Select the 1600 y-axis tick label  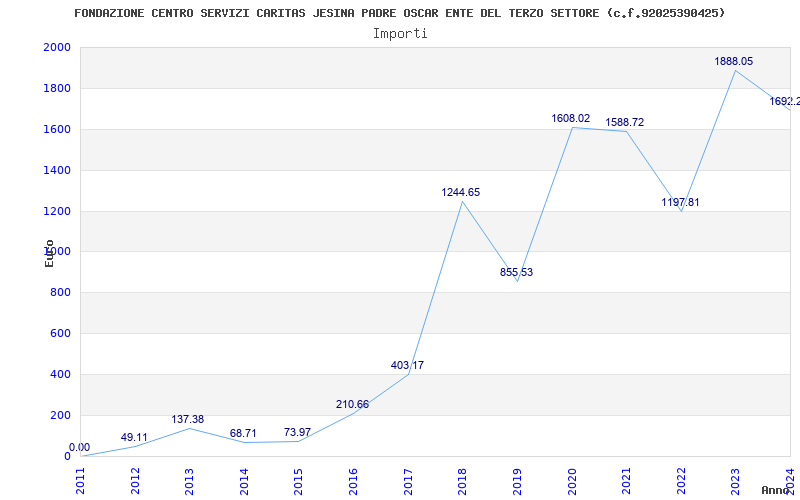coord(57,129)
